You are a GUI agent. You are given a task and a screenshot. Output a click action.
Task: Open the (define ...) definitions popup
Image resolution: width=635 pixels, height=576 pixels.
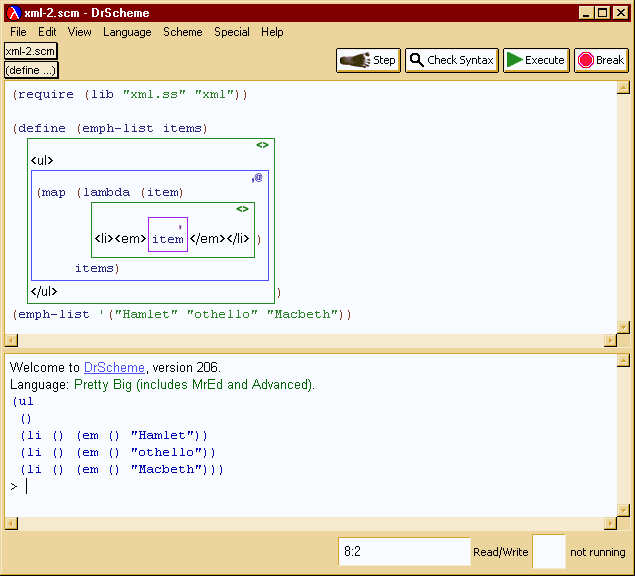pos(31,70)
